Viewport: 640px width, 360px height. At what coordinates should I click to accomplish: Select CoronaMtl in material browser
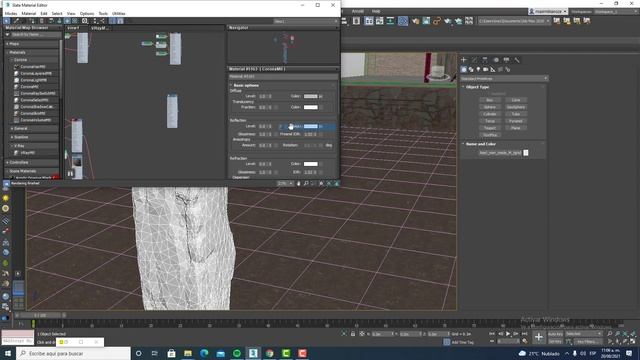click(x=29, y=87)
